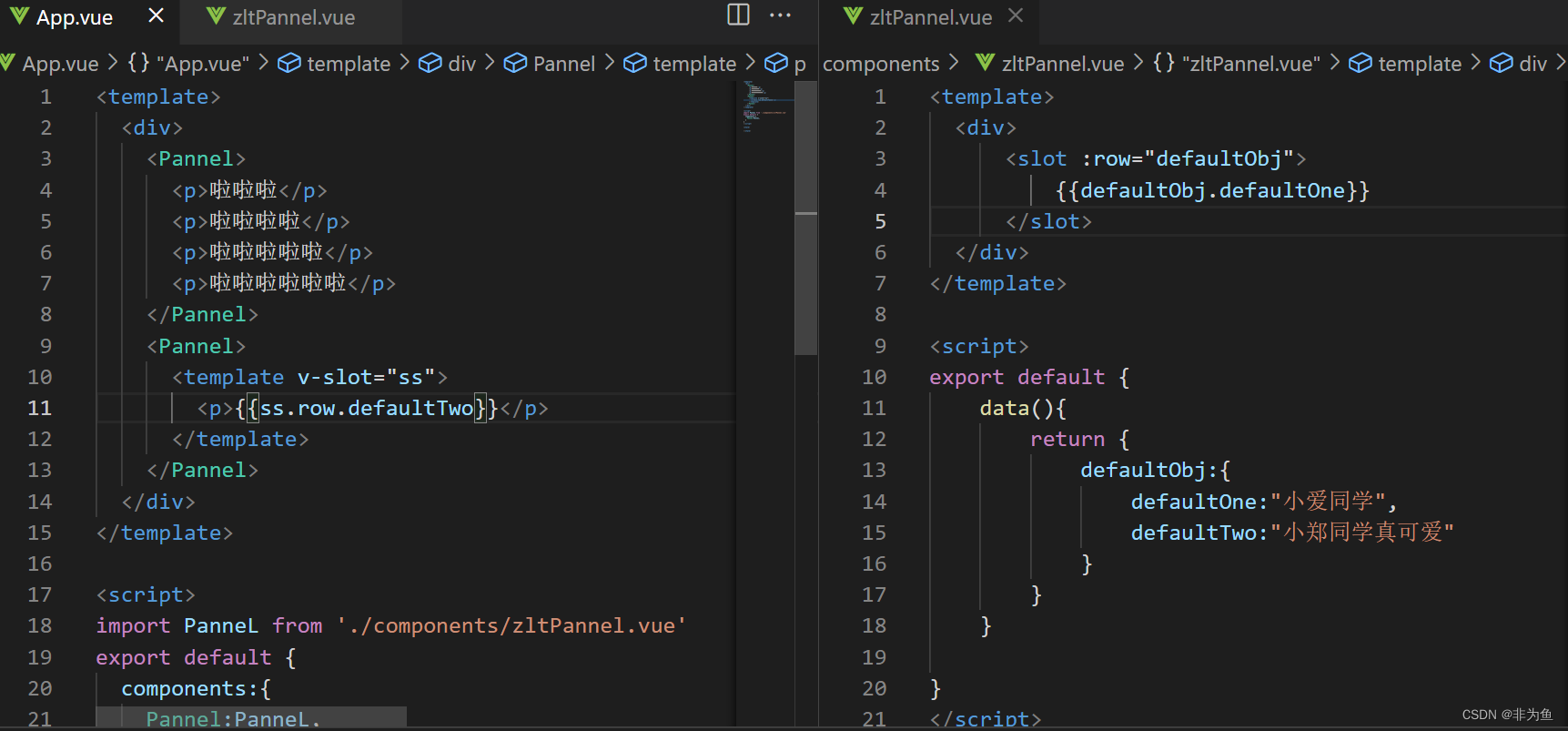Viewport: 1568px width, 731px height.
Task: Click 'export default {' in right editor
Action: 1030,377
